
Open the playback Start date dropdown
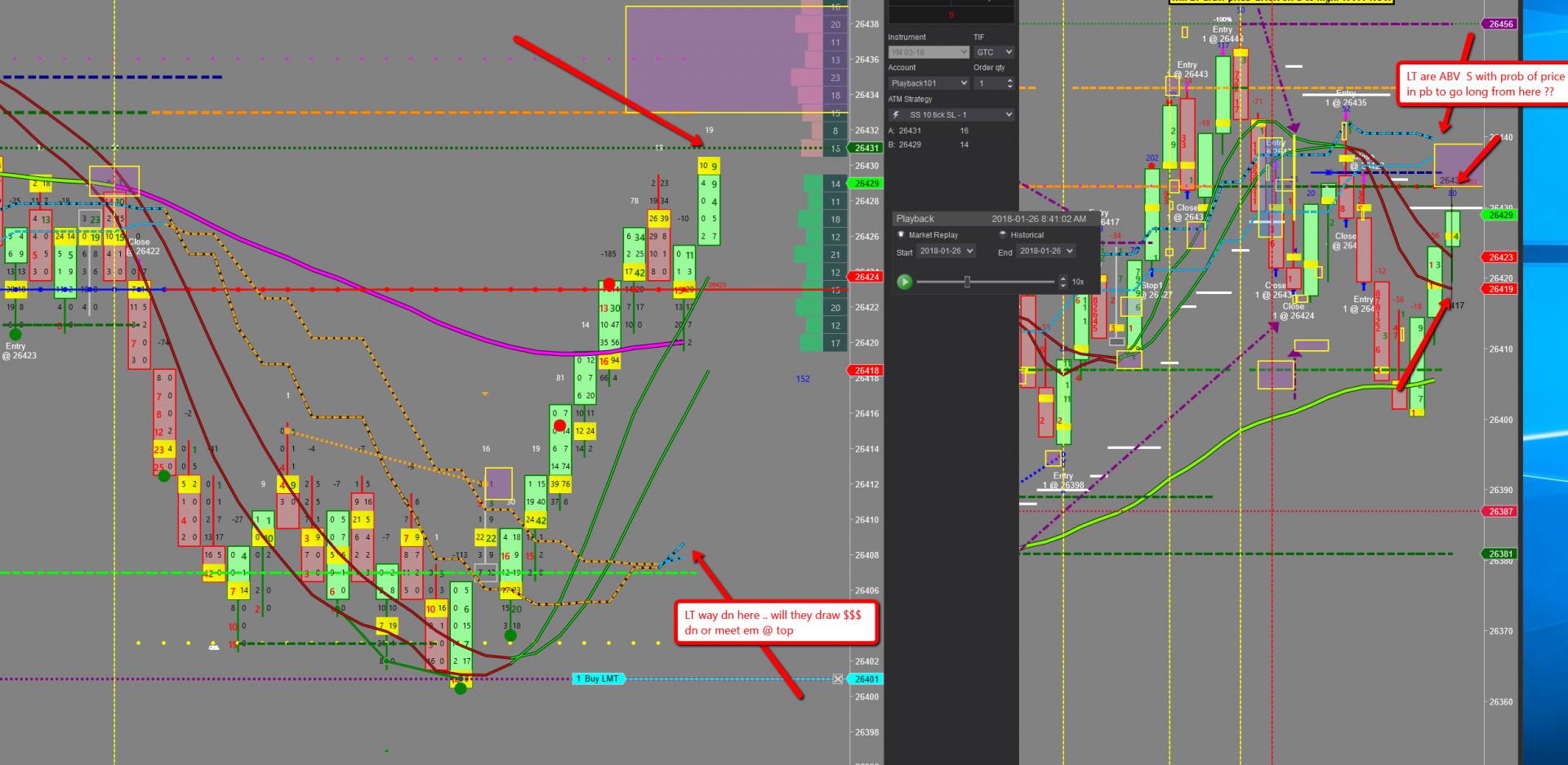click(x=946, y=251)
